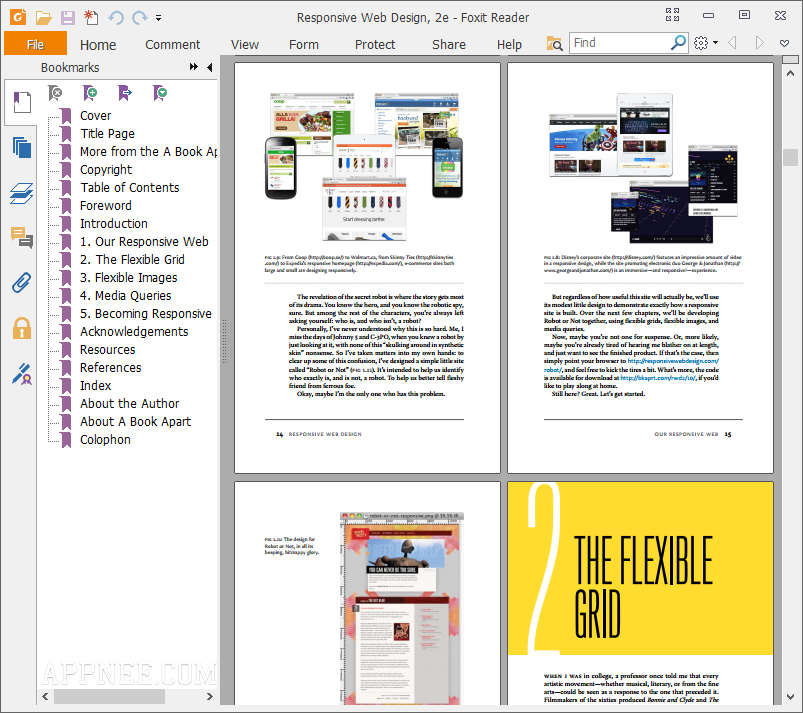
Task: Save document using the floppy disk icon
Action: point(68,18)
